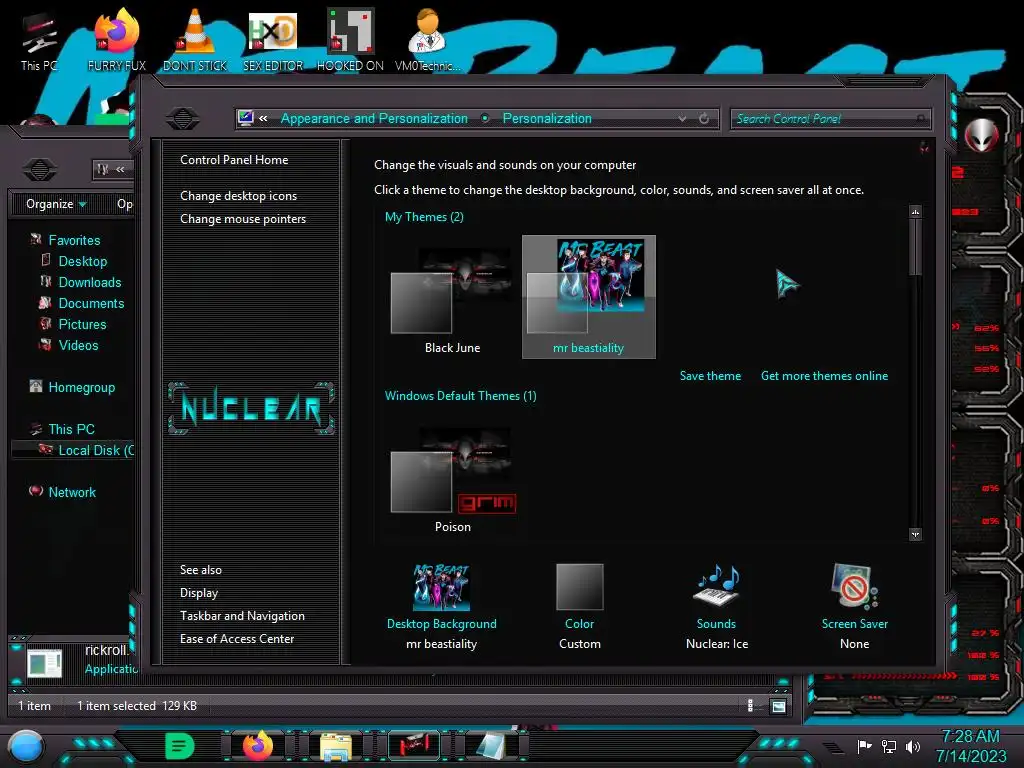1024x768 pixels.
Task: Click Save theme link
Action: (710, 376)
